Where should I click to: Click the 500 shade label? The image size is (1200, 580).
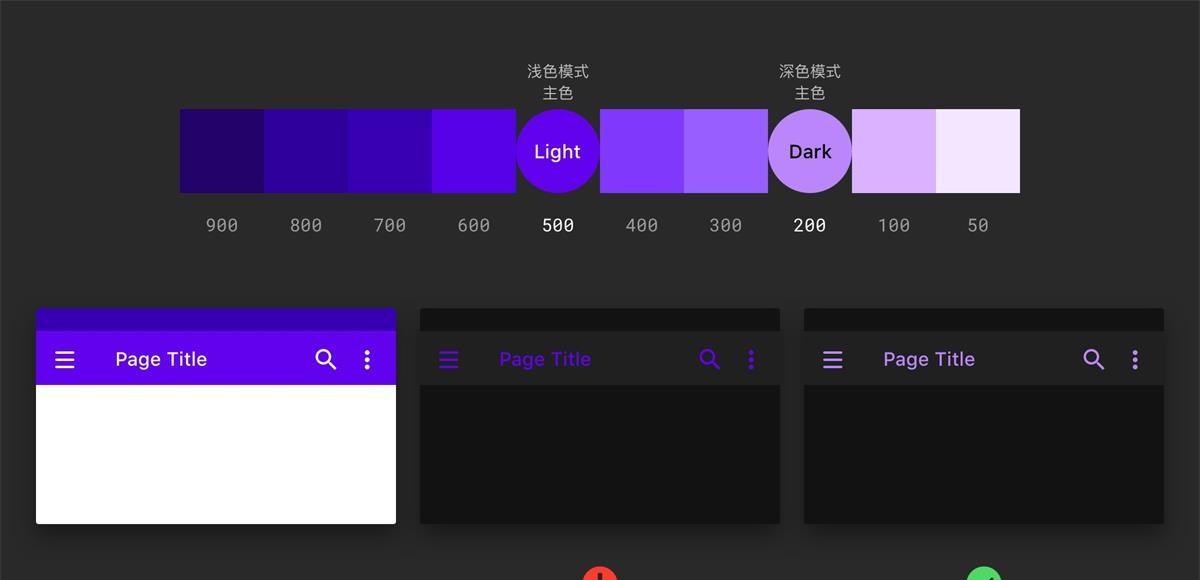click(558, 226)
